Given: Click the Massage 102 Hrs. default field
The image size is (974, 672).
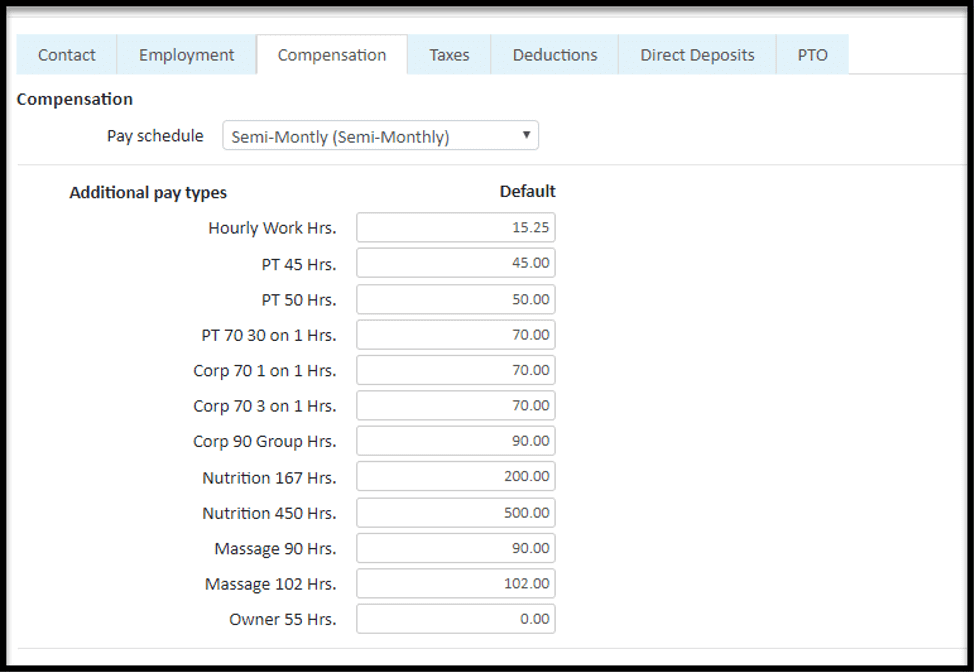Looking at the screenshot, I should tap(455, 583).
